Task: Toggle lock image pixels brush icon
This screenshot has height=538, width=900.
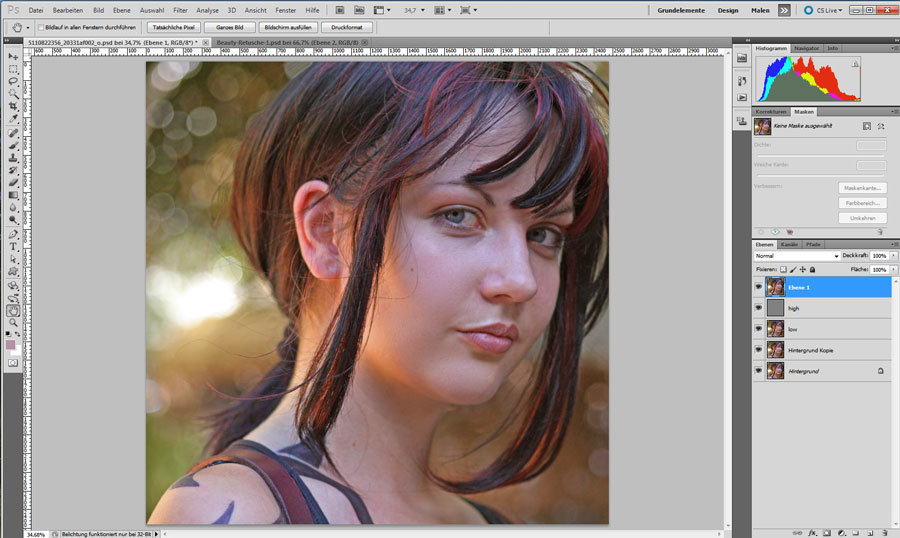Action: [x=793, y=269]
